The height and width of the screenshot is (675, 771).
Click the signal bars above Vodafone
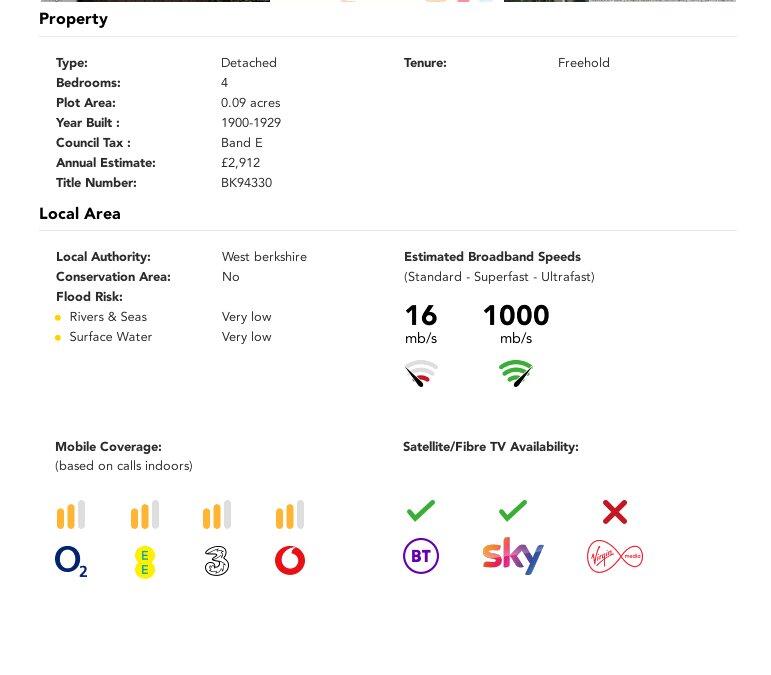290,515
